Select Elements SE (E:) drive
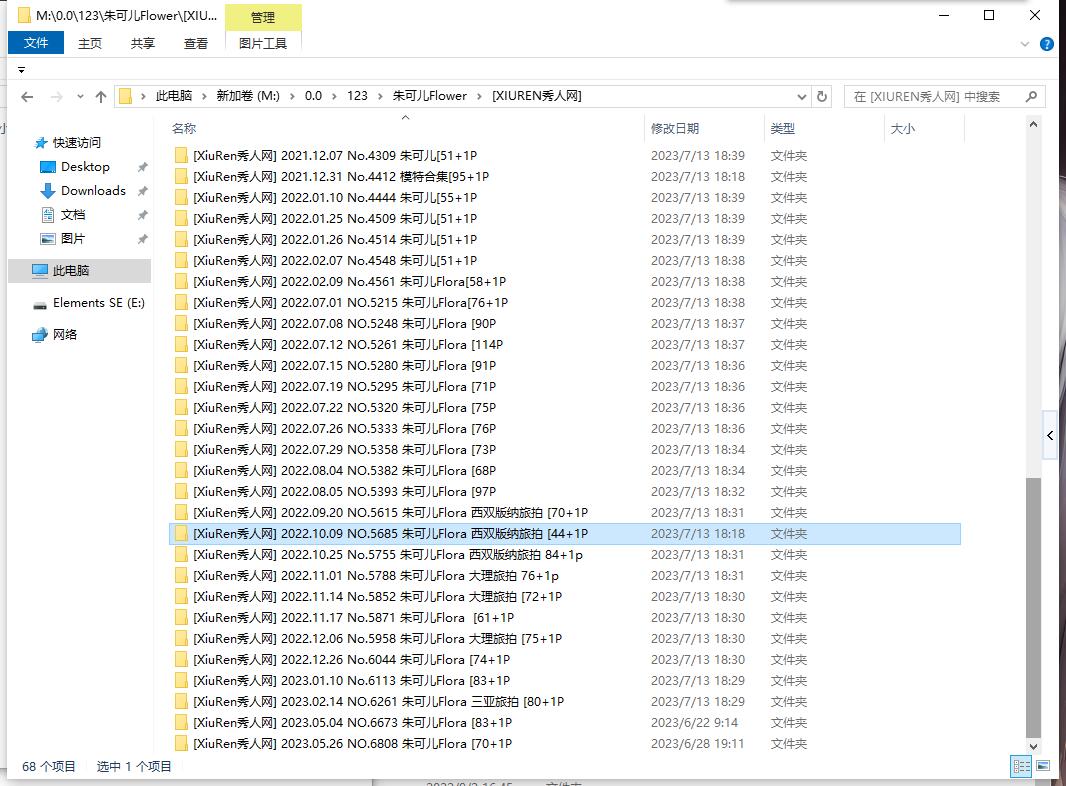The width and height of the screenshot is (1066, 786). click(x=98, y=303)
